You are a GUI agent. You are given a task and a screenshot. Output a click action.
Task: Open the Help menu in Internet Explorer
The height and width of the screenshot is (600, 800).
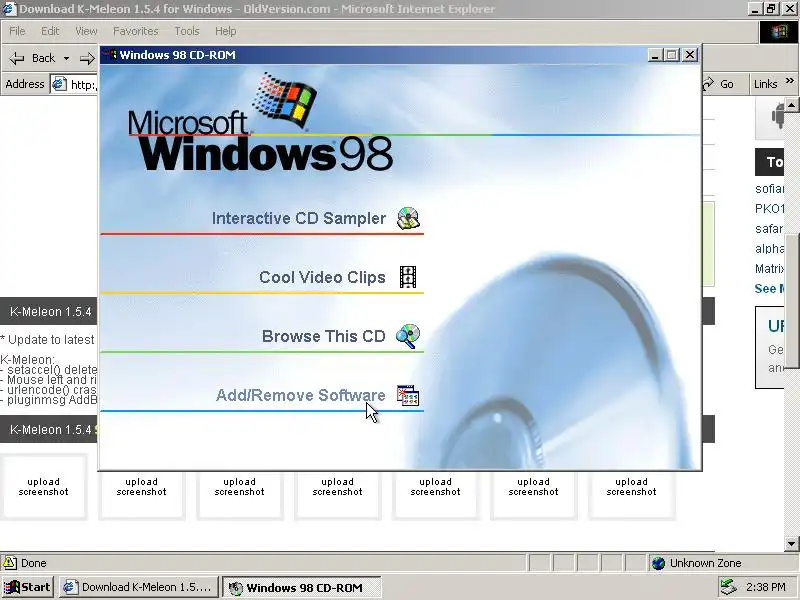(x=225, y=31)
